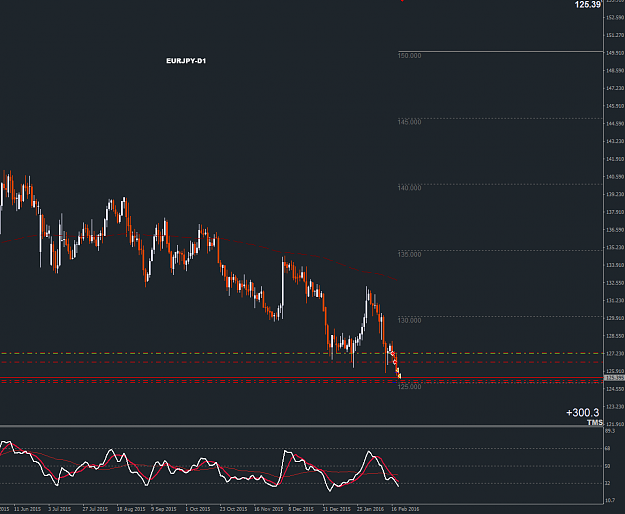The image size is (625, 514).
Task: Click the white TMS oscillator line
Action: coord(199,464)
